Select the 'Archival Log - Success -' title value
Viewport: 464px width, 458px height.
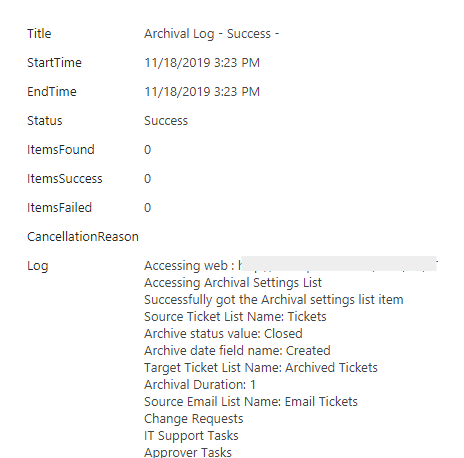click(x=212, y=34)
